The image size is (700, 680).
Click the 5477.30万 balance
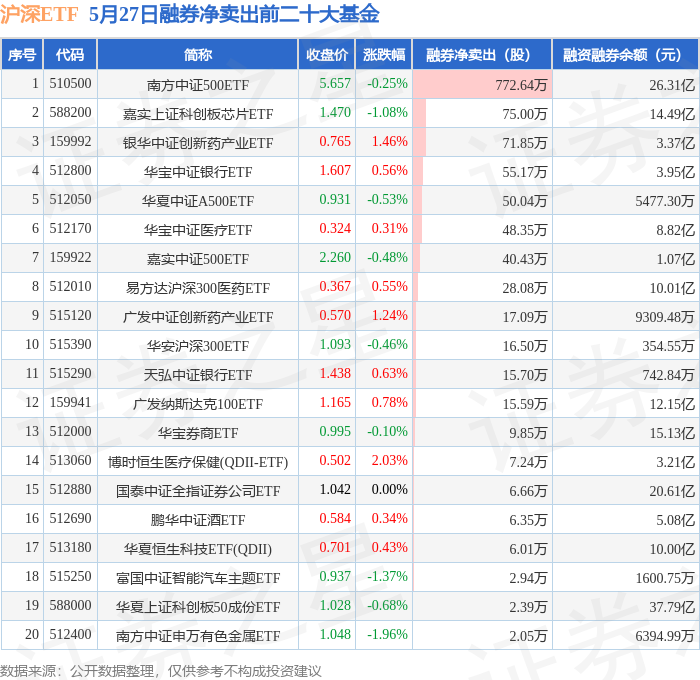click(x=665, y=201)
